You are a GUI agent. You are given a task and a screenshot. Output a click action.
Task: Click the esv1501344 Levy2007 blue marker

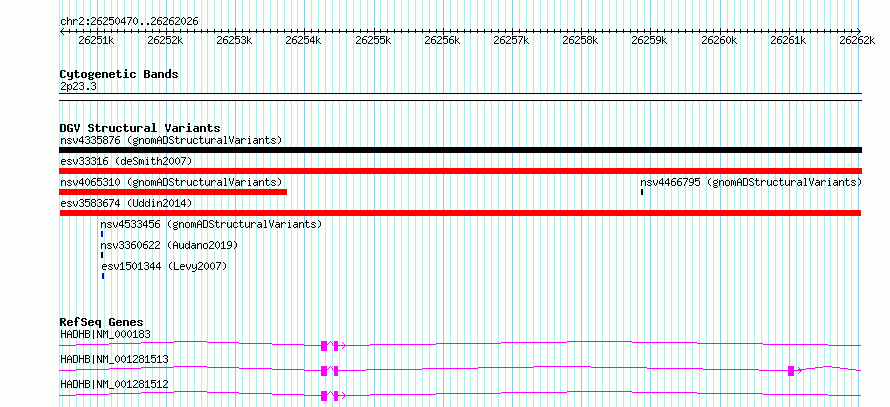103,276
